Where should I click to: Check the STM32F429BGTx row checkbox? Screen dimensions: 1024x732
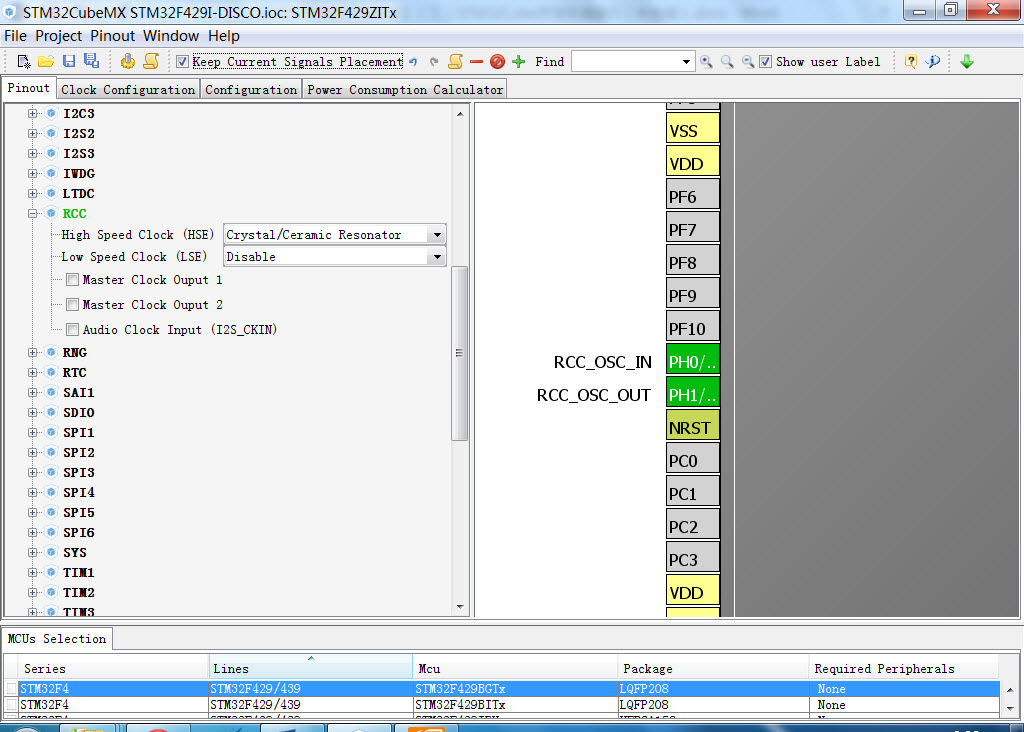click(x=11, y=688)
